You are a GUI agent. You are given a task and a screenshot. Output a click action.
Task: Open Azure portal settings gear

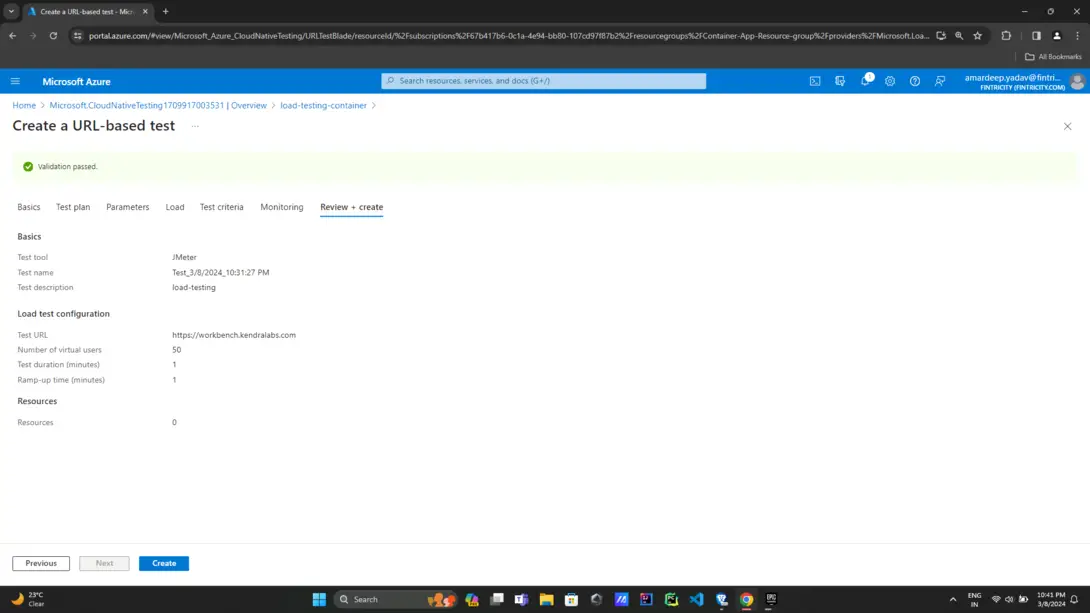coord(890,81)
